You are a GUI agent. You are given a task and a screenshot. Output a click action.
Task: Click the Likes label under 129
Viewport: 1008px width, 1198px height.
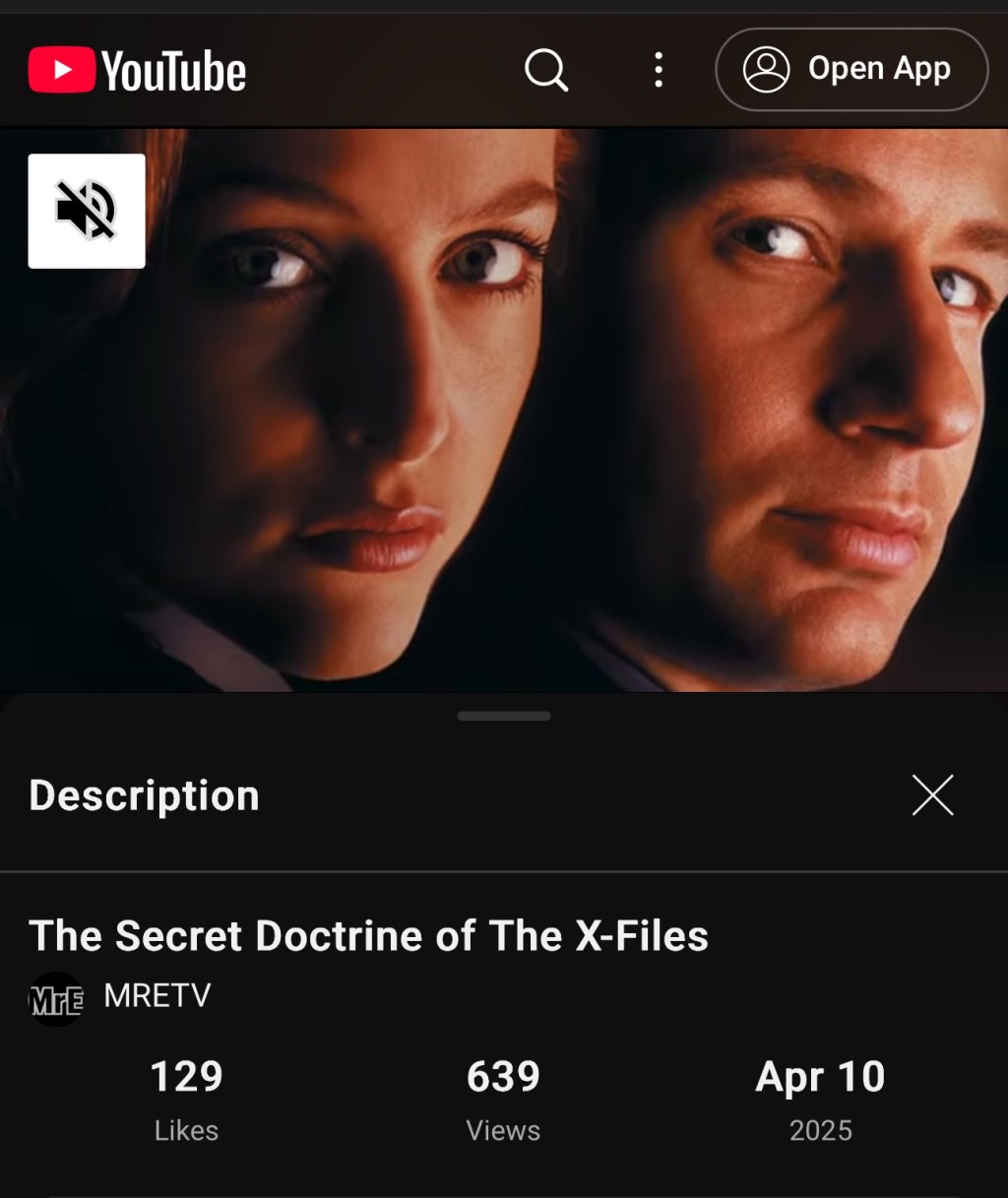[x=186, y=1130]
